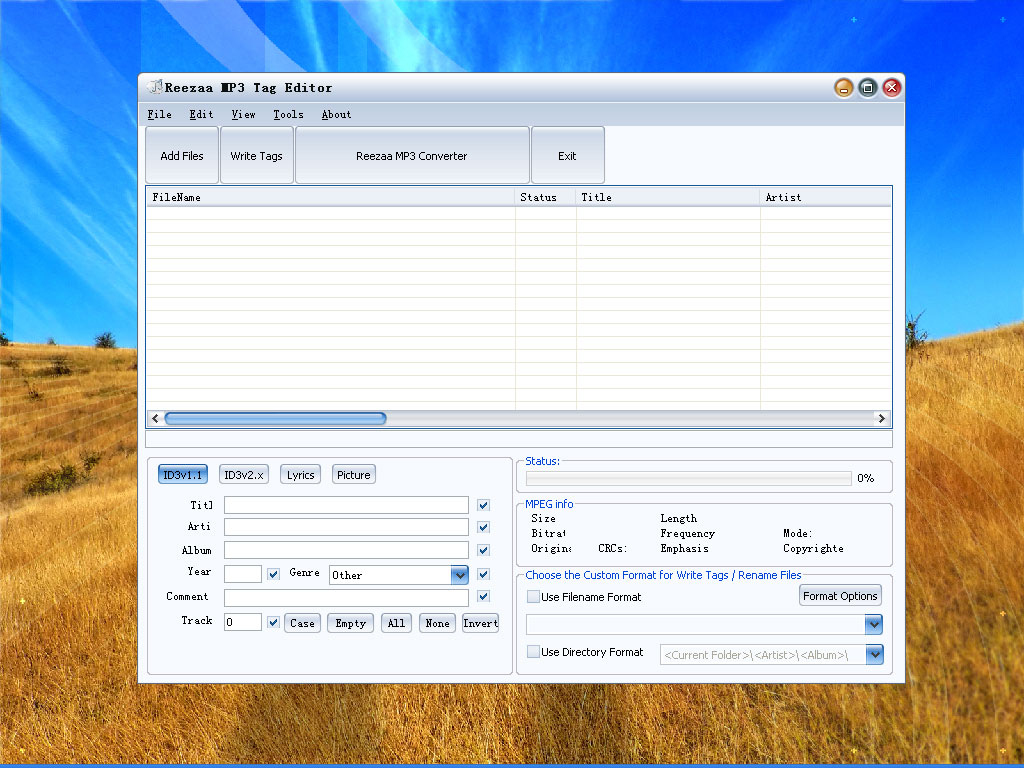The image size is (1024, 768).
Task: Toggle the Year field checkbox
Action: 274,574
